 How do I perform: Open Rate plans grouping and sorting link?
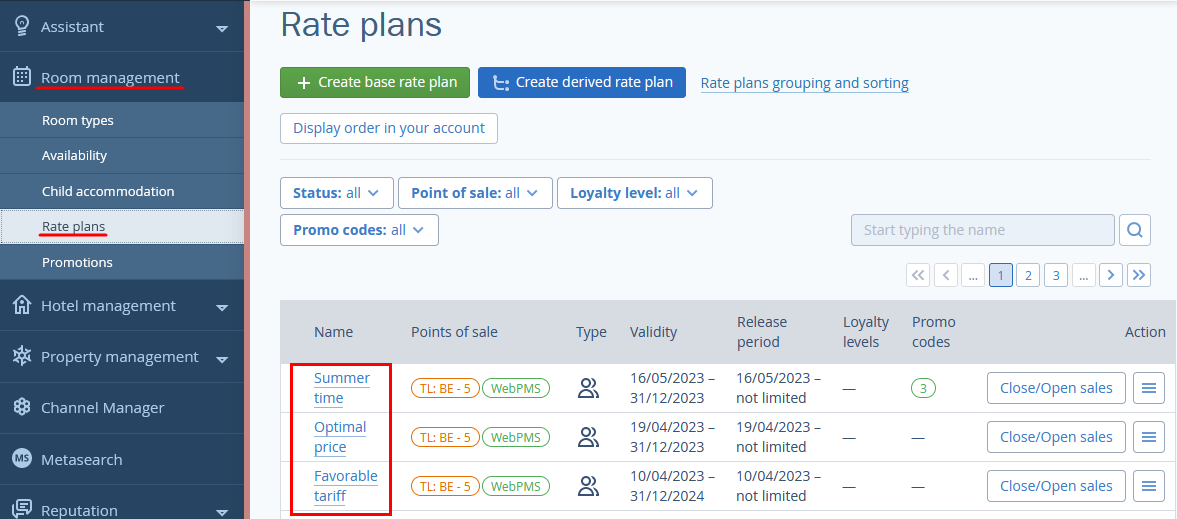tap(805, 83)
